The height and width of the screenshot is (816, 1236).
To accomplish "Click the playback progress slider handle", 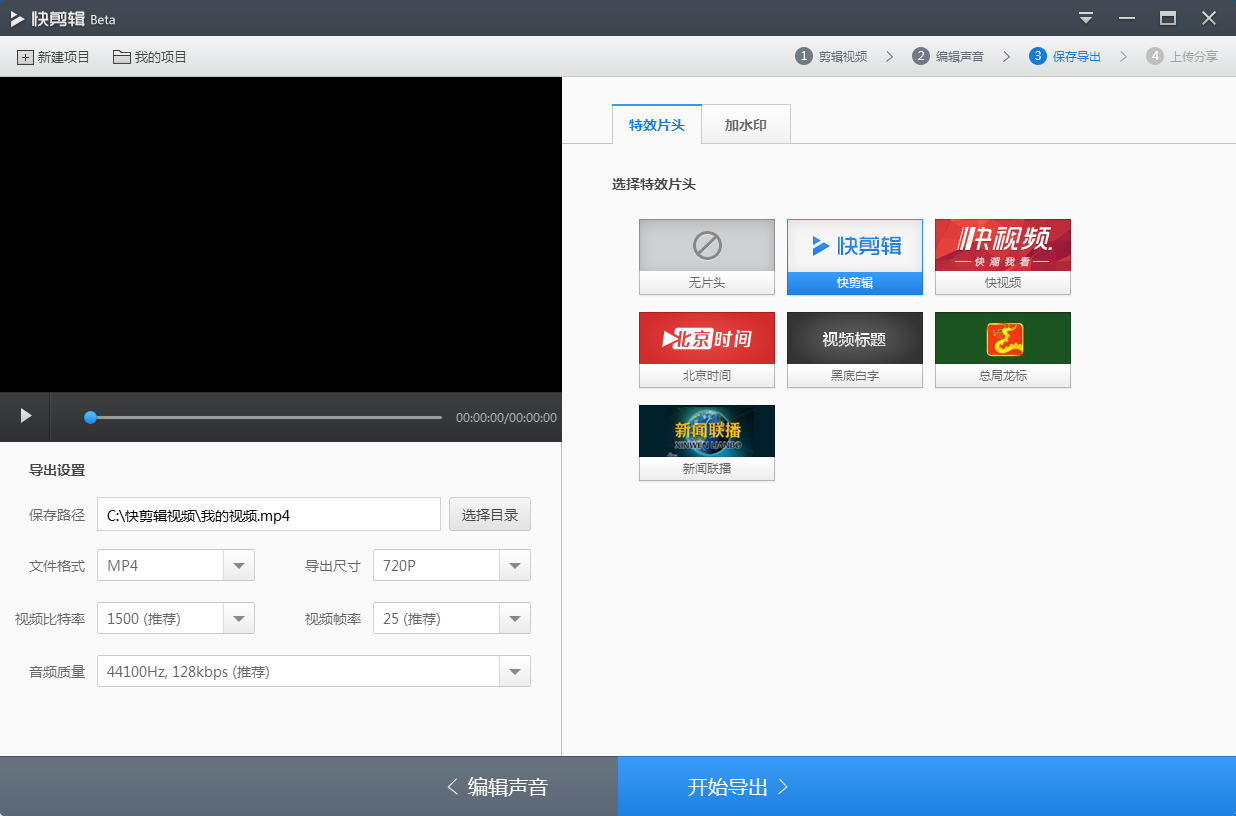I will tap(90, 417).
